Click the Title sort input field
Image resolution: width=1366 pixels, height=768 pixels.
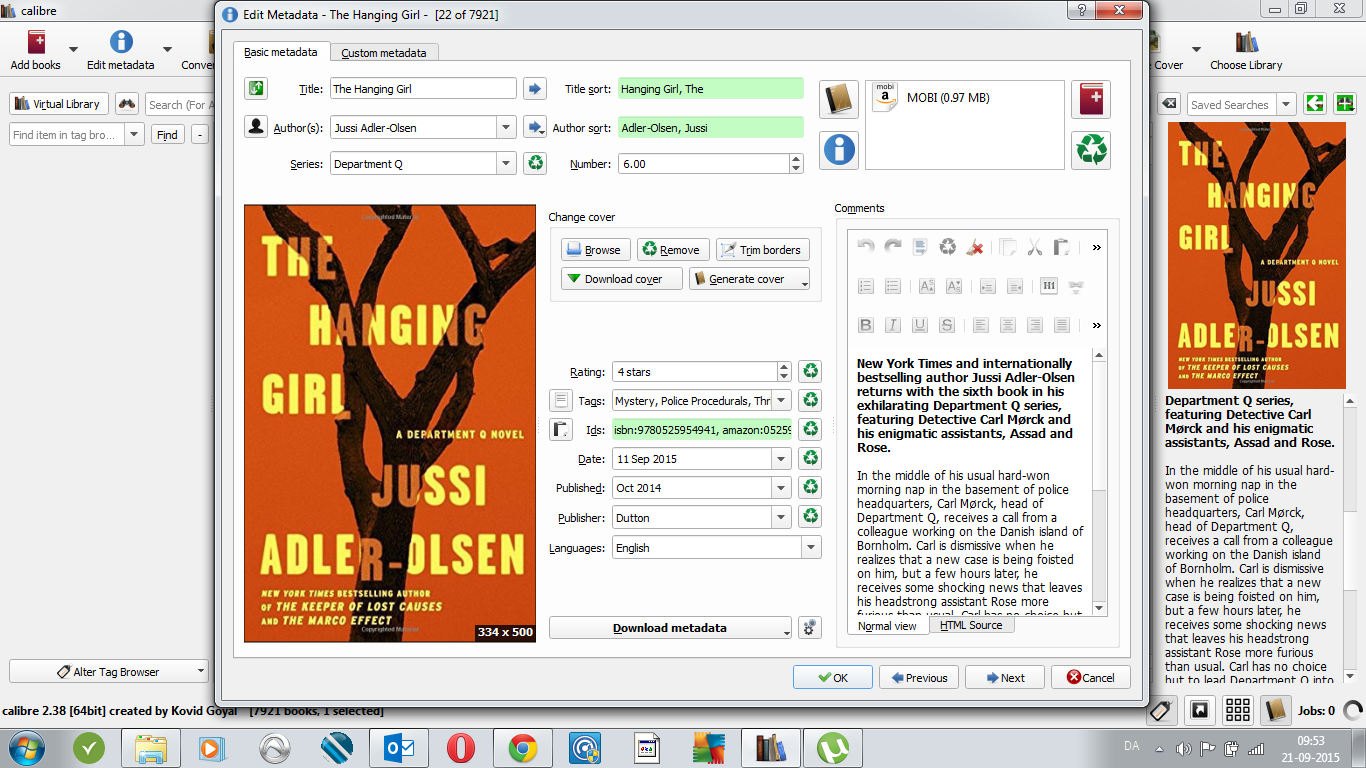[x=711, y=89]
